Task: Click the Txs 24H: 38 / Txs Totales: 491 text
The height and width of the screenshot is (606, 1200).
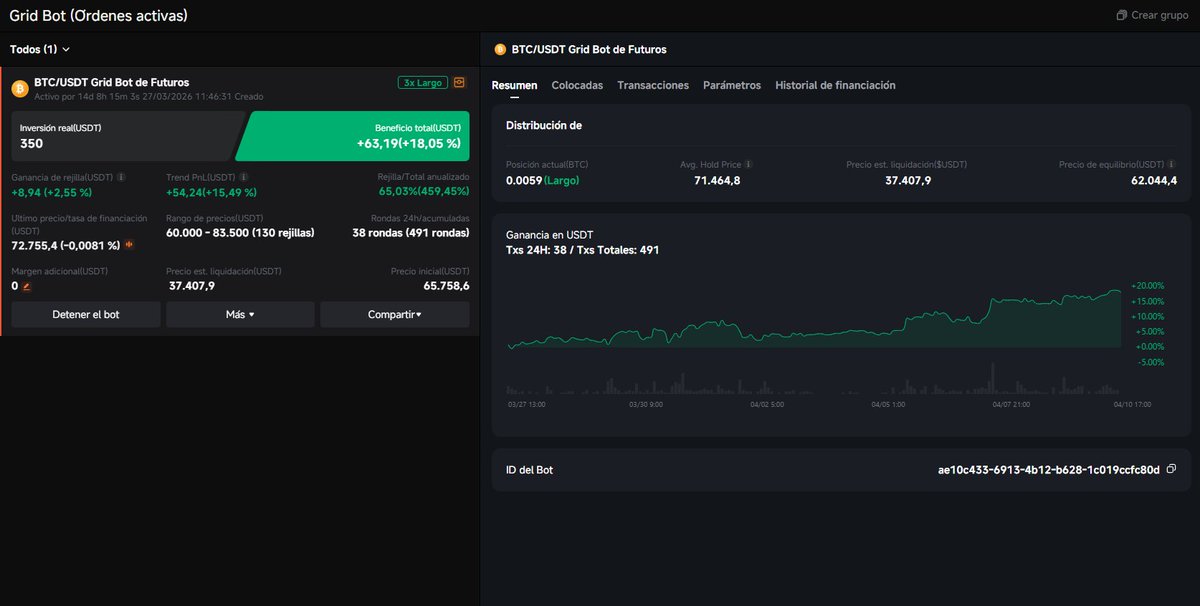Action: (582, 250)
